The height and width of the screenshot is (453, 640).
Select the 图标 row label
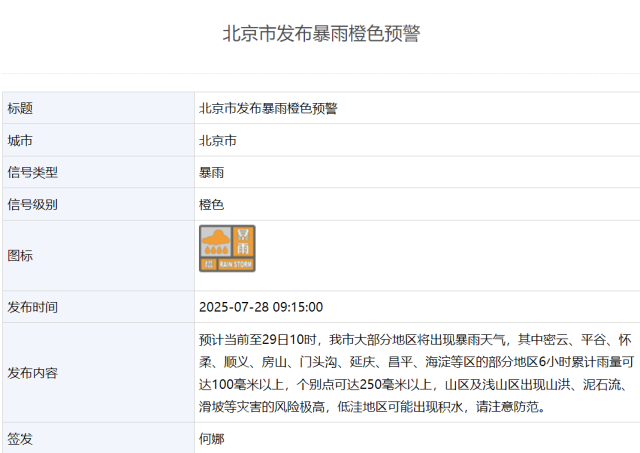21,255
